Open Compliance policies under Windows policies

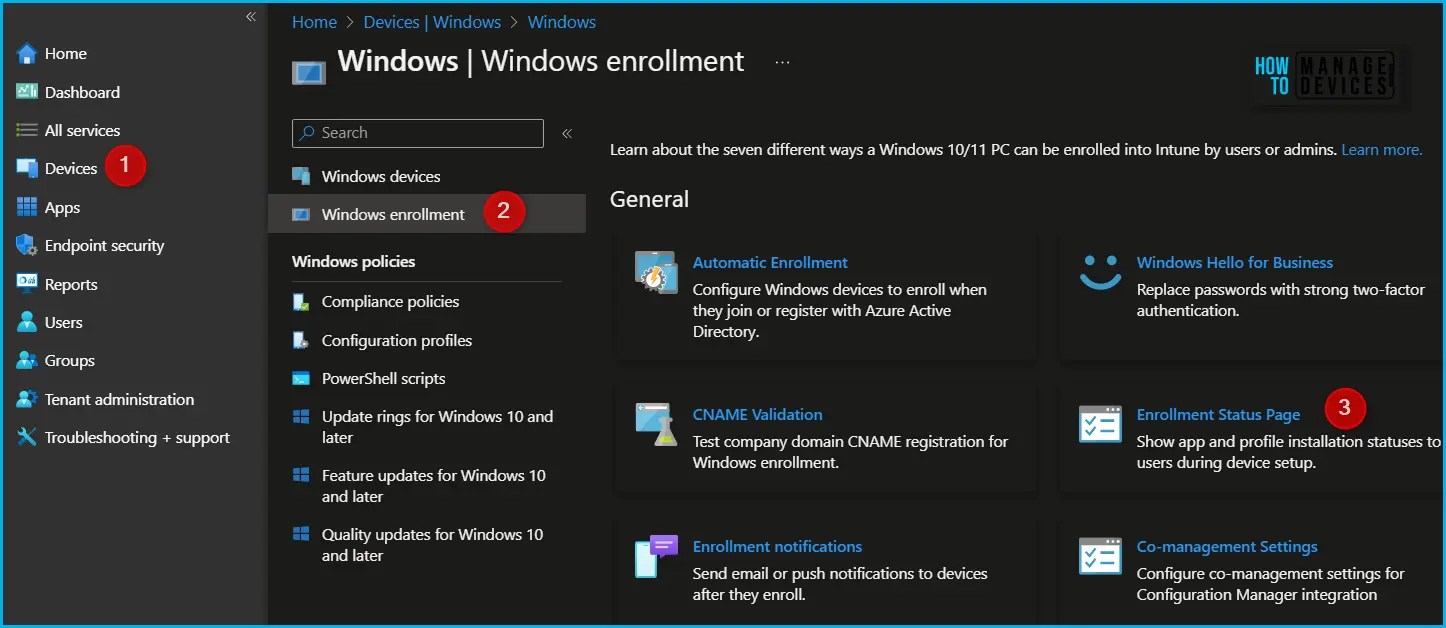coord(390,301)
